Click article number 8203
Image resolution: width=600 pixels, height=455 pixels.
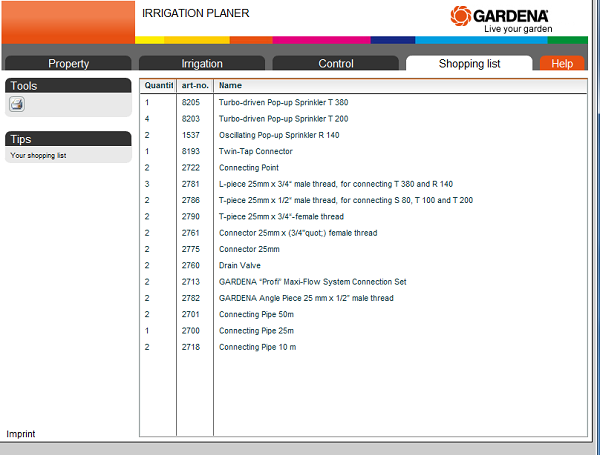(191, 119)
